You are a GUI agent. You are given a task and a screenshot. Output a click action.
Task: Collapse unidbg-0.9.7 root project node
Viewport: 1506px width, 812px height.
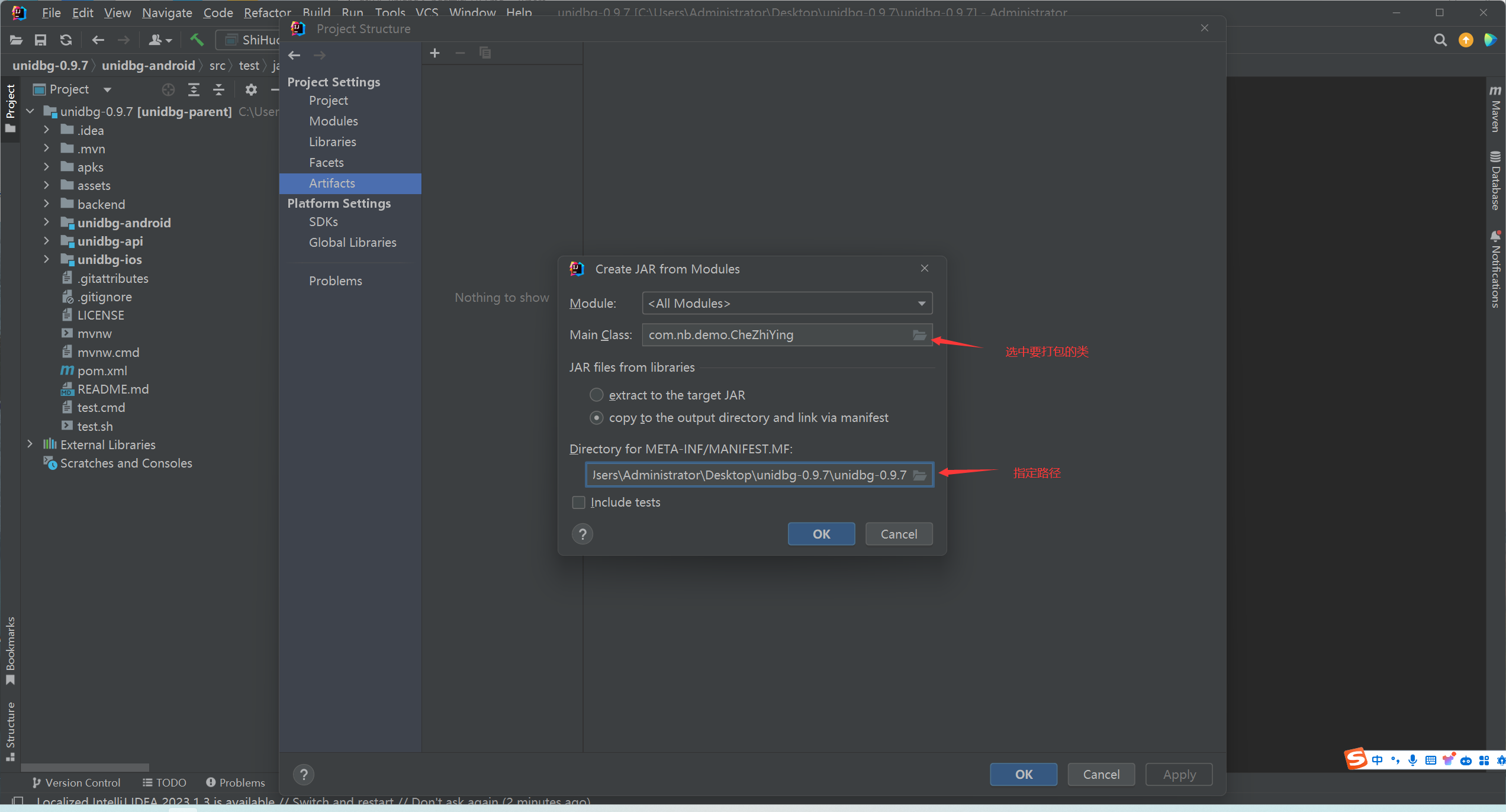(30, 111)
